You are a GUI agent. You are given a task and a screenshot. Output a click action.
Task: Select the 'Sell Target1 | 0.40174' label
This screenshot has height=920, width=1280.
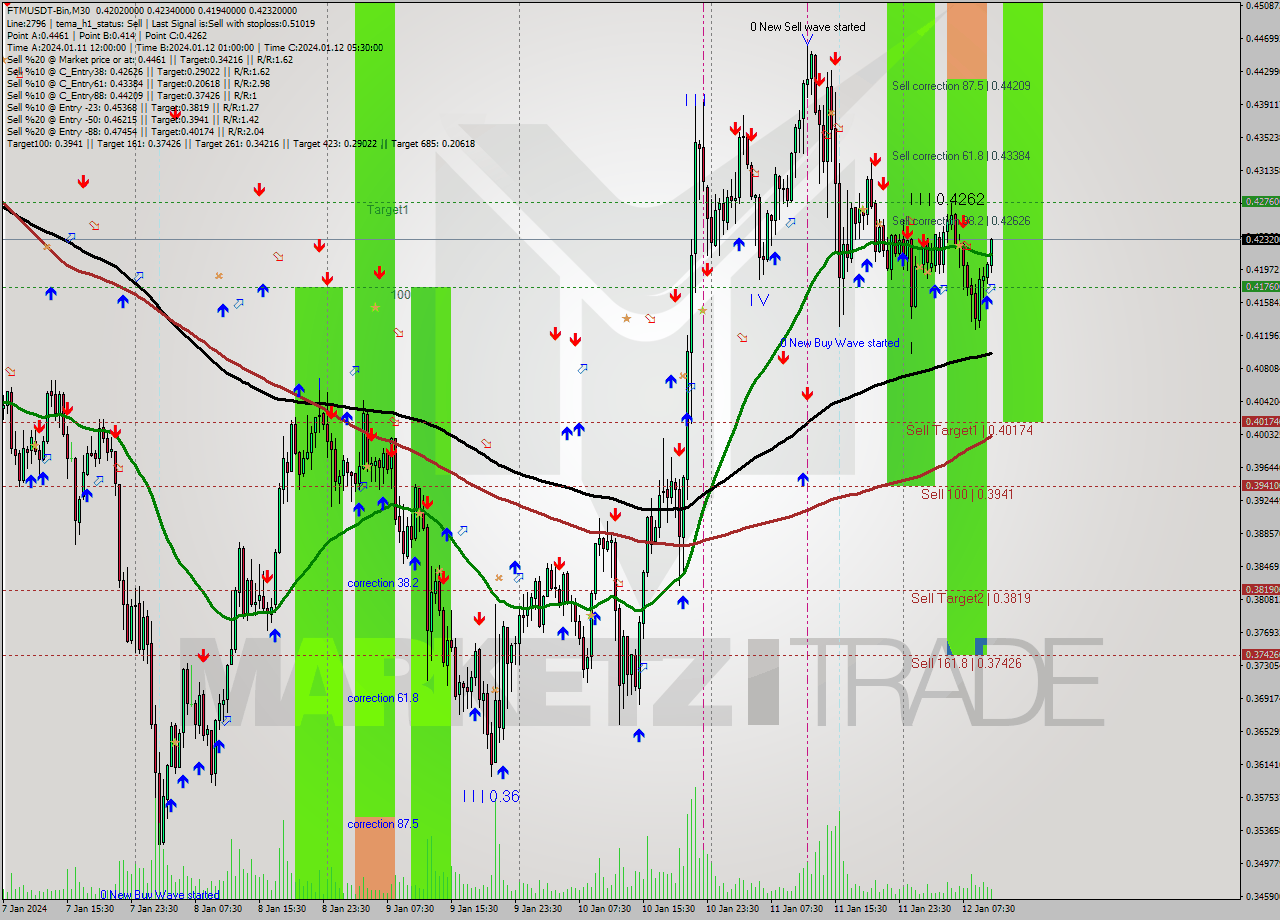click(969, 430)
